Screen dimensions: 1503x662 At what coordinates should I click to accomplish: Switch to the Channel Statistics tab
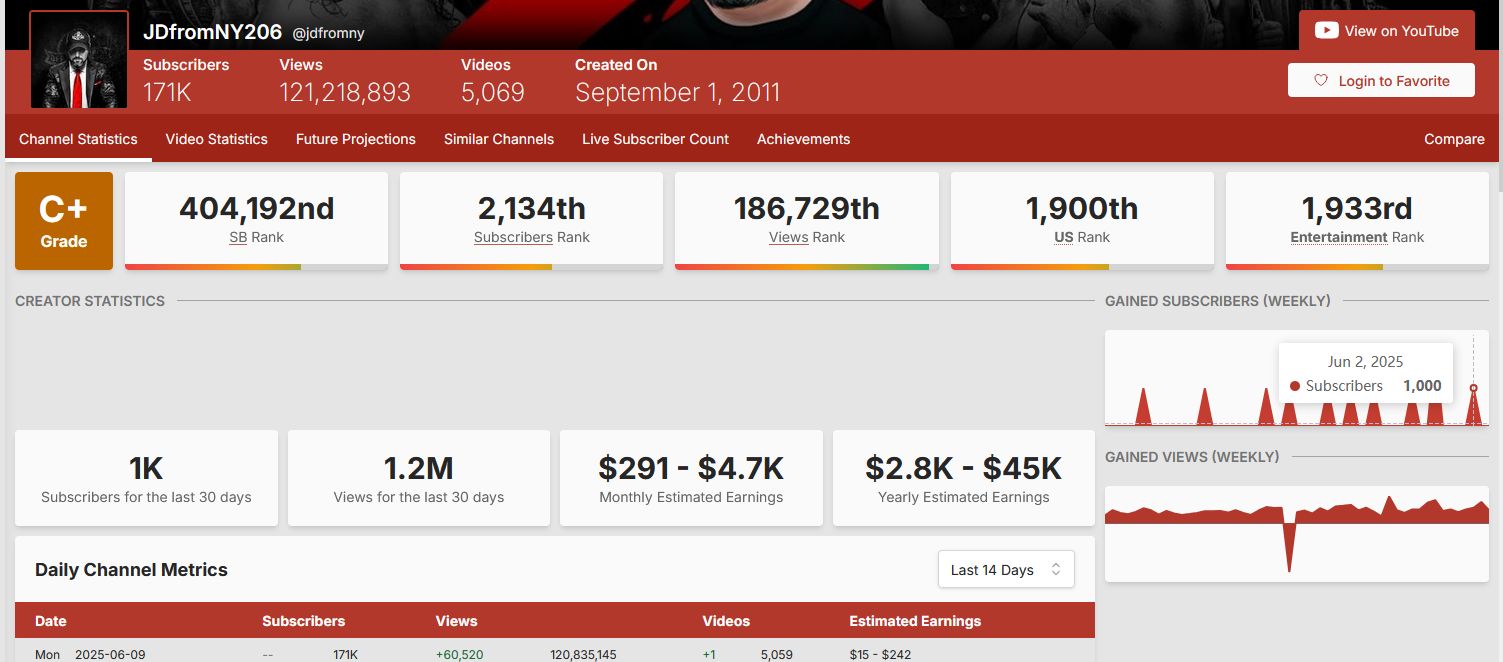pyautogui.click(x=78, y=139)
